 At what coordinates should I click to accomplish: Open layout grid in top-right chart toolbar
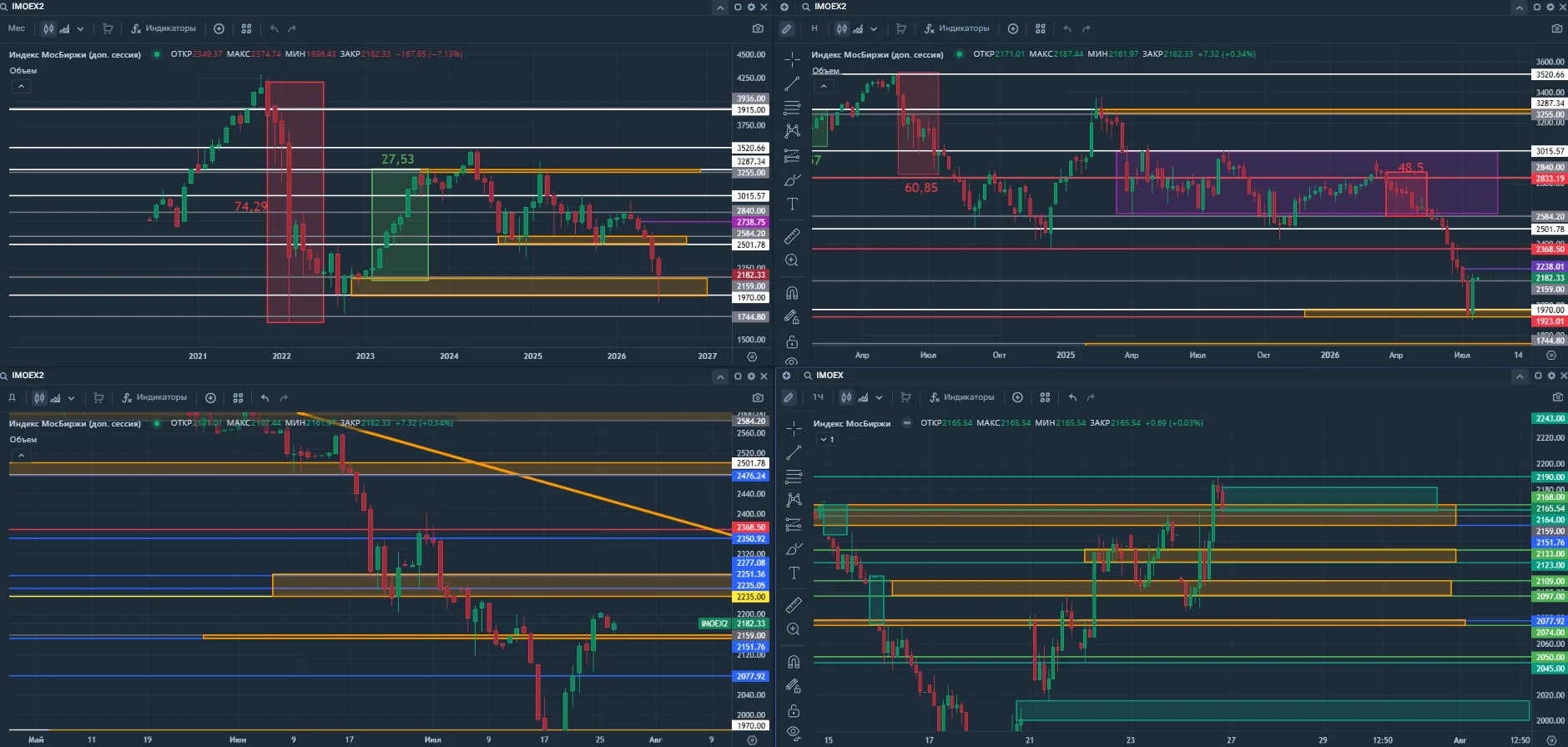(1041, 28)
